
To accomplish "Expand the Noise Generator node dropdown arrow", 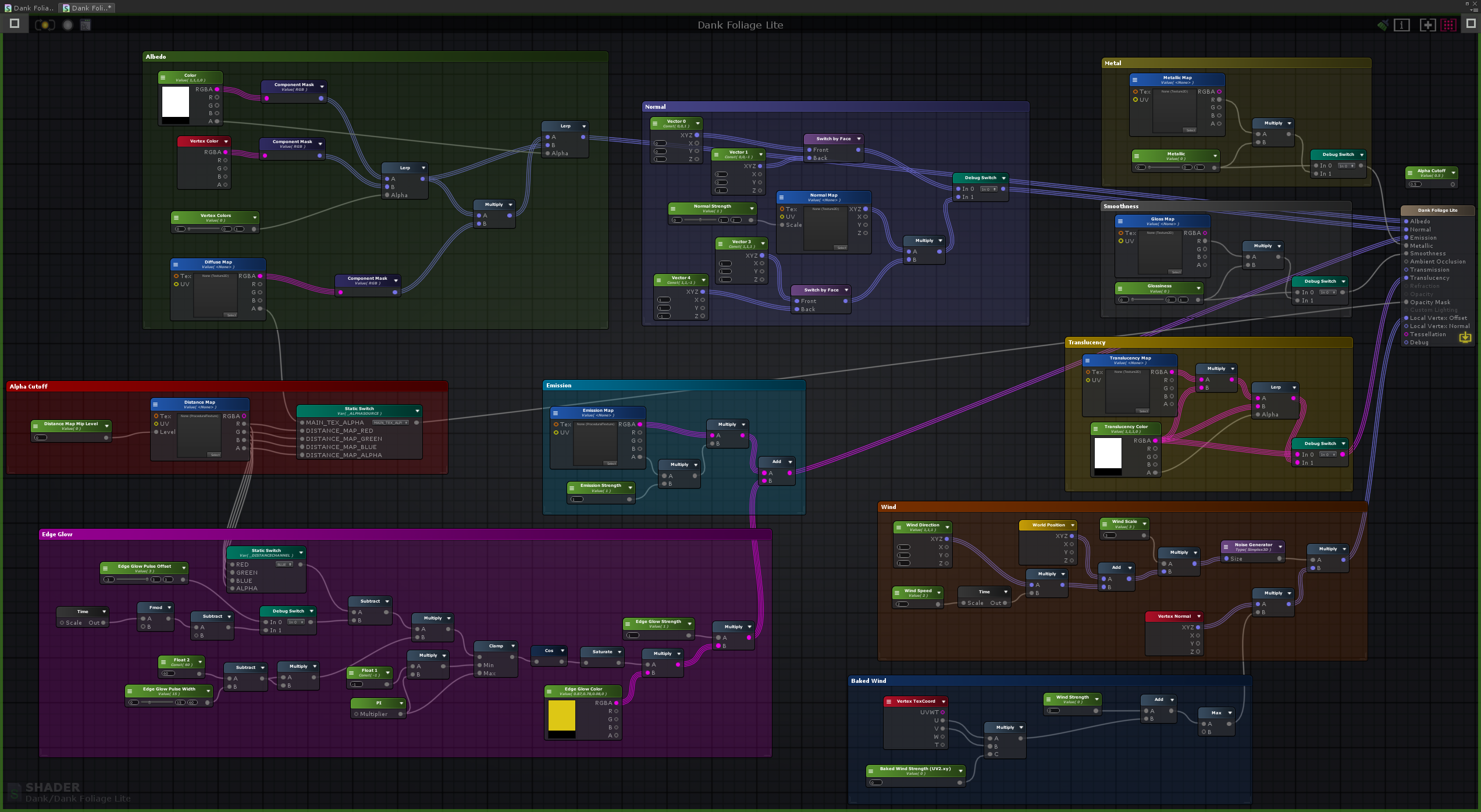I will [x=1280, y=547].
